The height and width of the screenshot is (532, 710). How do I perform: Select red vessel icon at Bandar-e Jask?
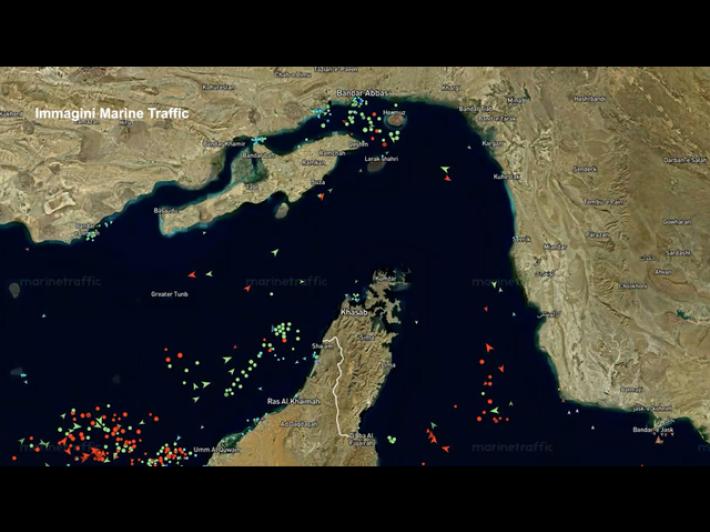click(659, 440)
